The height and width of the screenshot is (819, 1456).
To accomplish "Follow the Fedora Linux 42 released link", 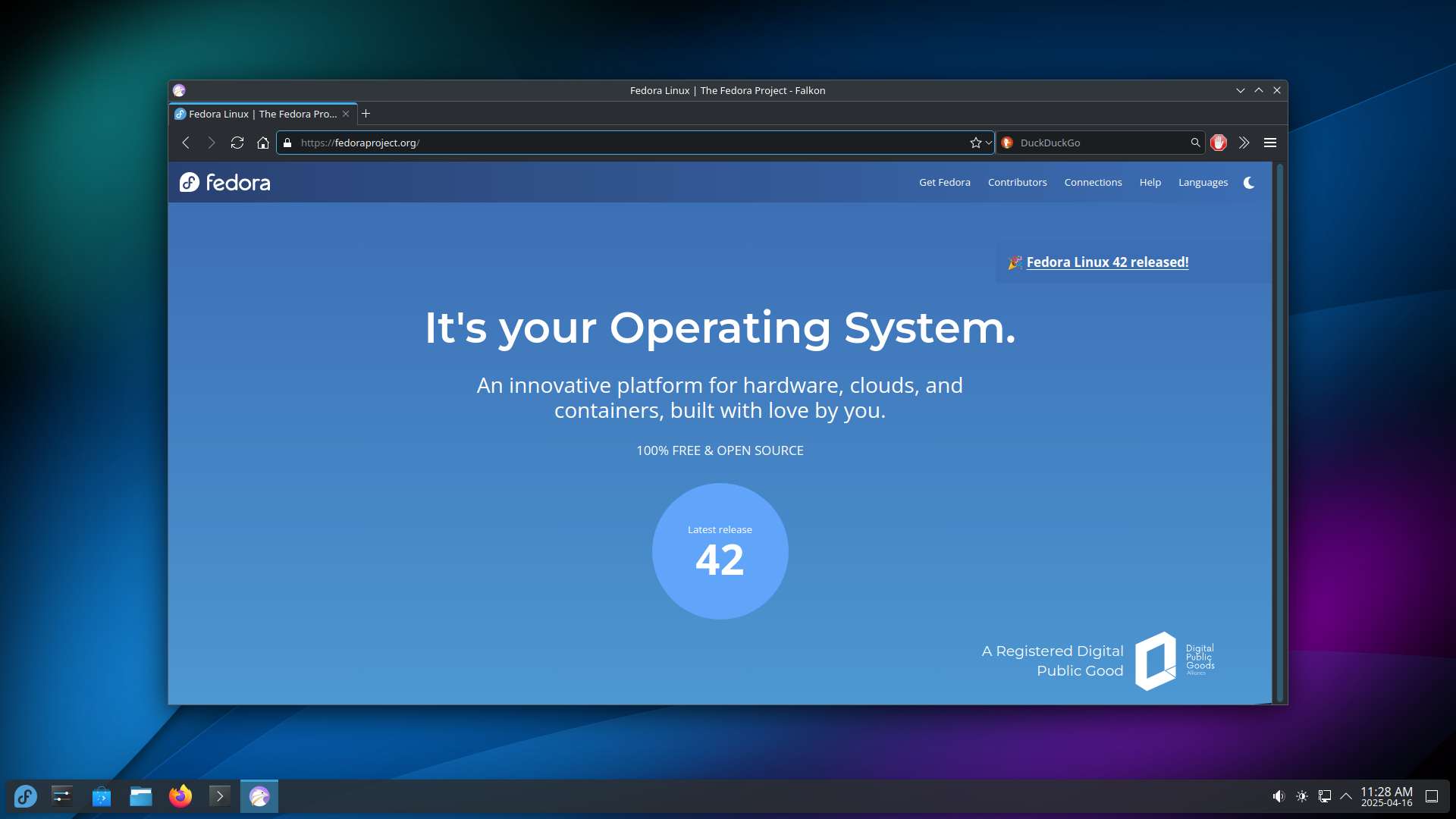I will tap(1107, 262).
